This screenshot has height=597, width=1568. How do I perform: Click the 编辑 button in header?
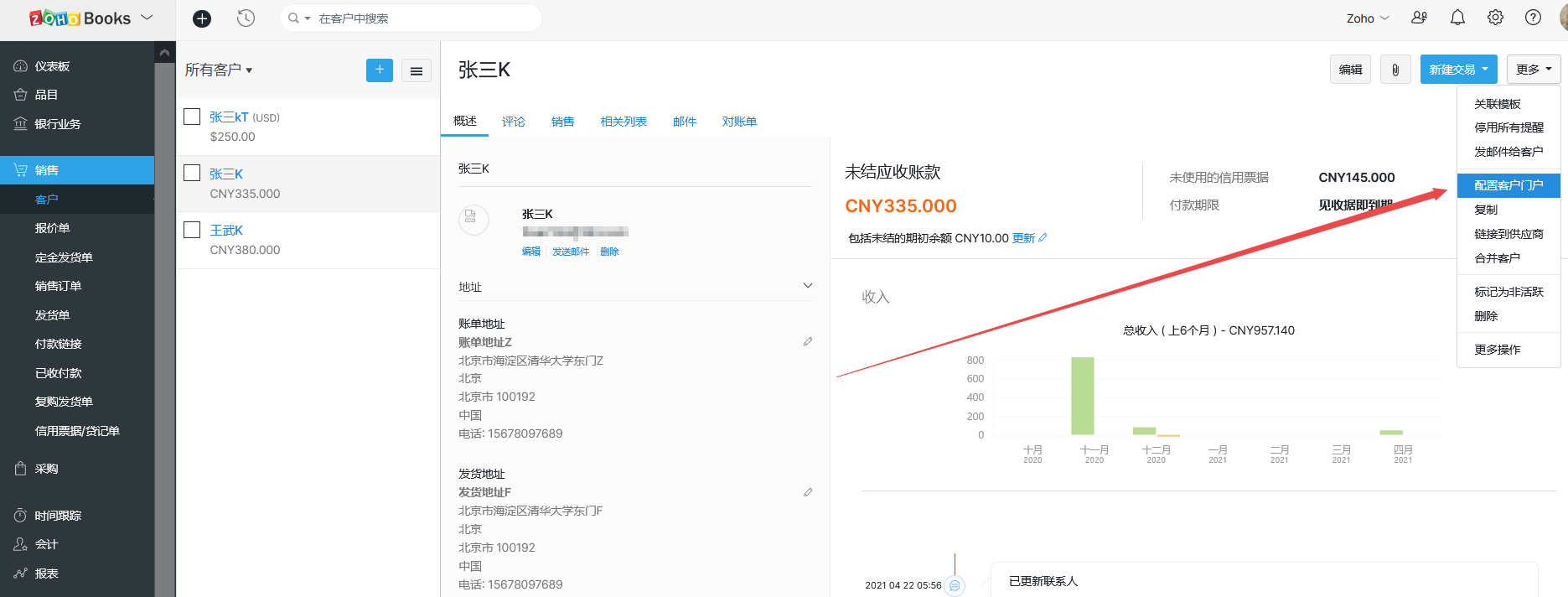1350,70
